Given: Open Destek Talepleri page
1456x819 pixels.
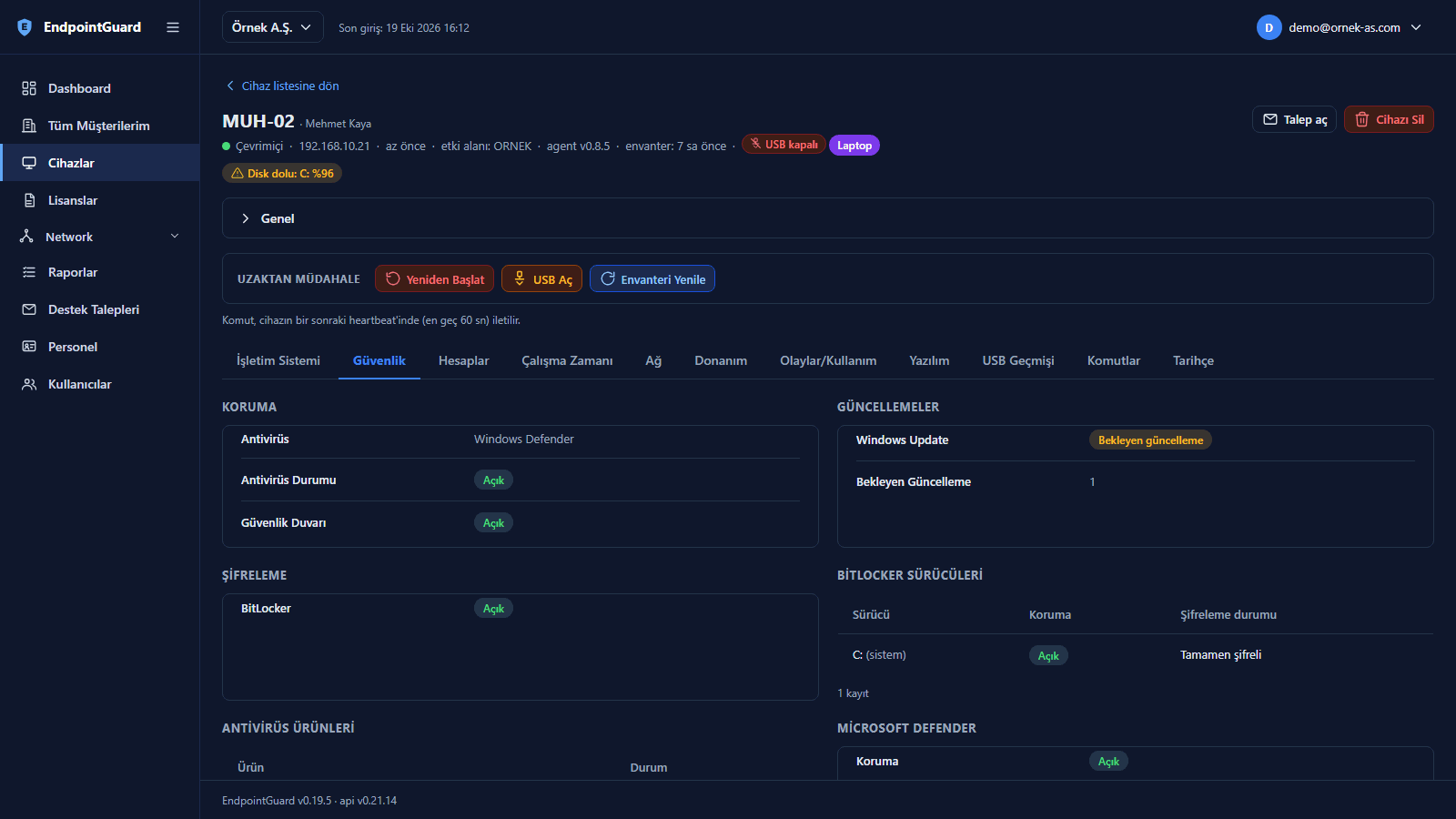Looking at the screenshot, I should [x=100, y=309].
